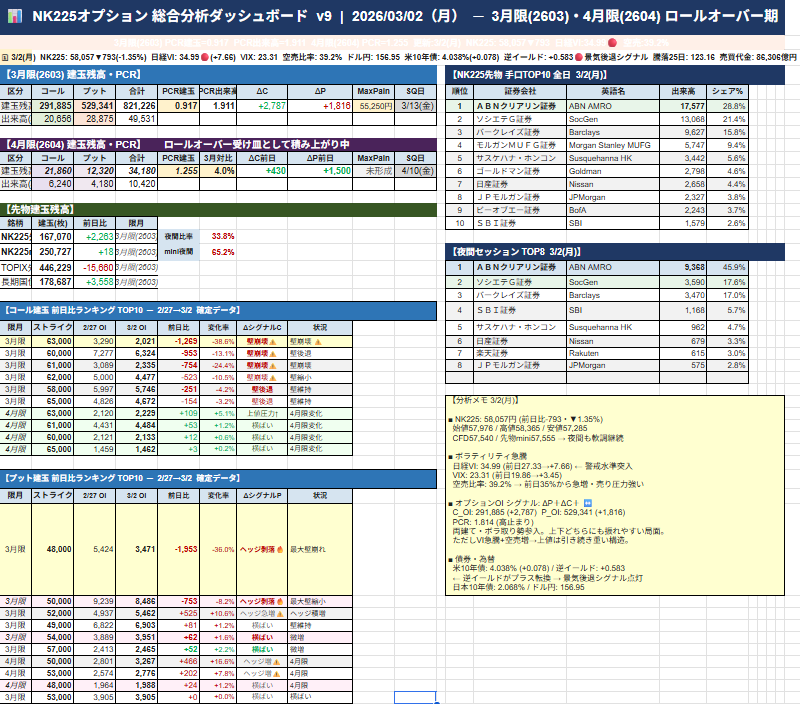Click the 3/2(月) market summary ticker row
The width and height of the screenshot is (800, 704).
pos(400,57)
